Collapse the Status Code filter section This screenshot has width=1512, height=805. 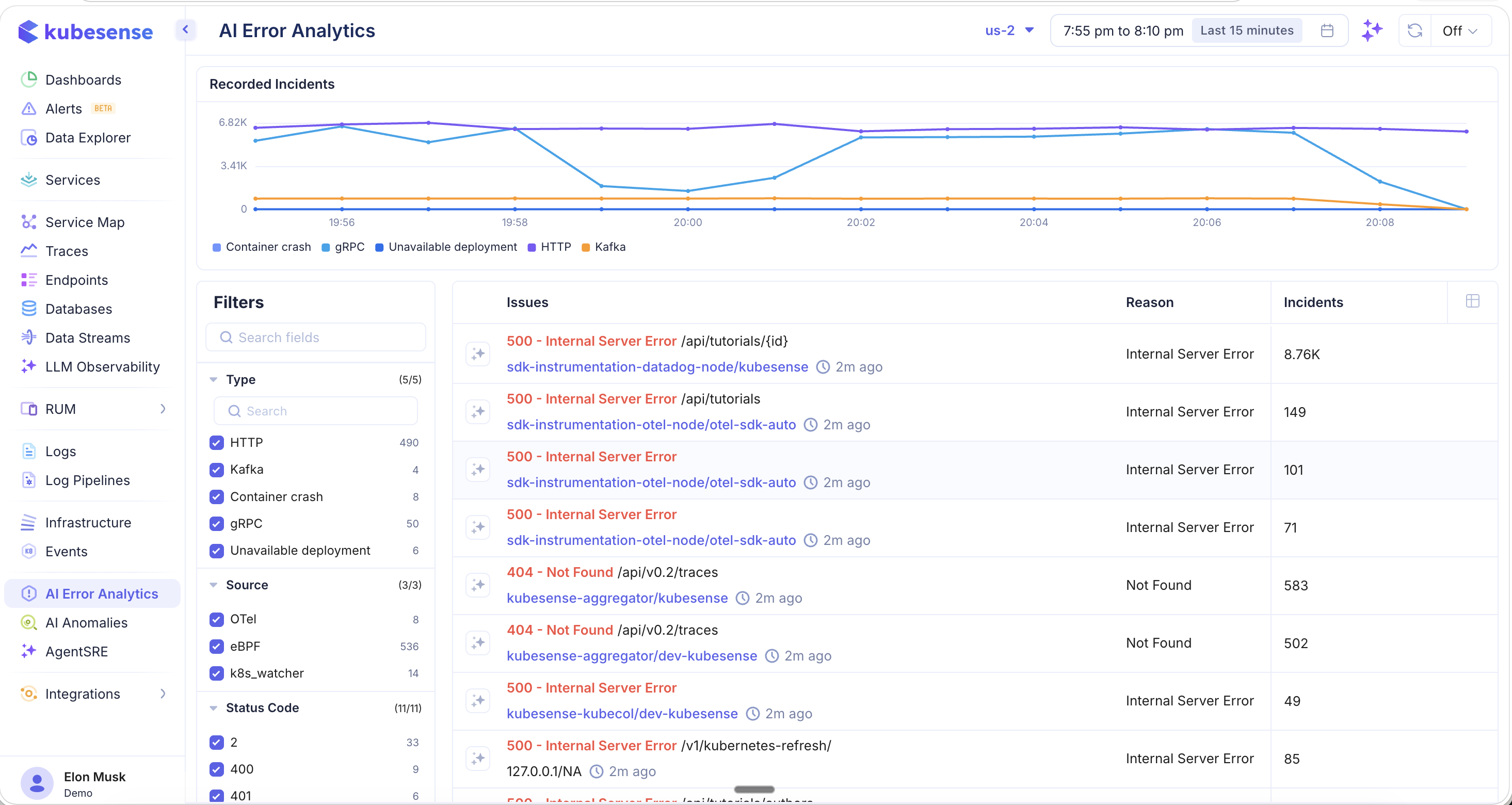214,708
